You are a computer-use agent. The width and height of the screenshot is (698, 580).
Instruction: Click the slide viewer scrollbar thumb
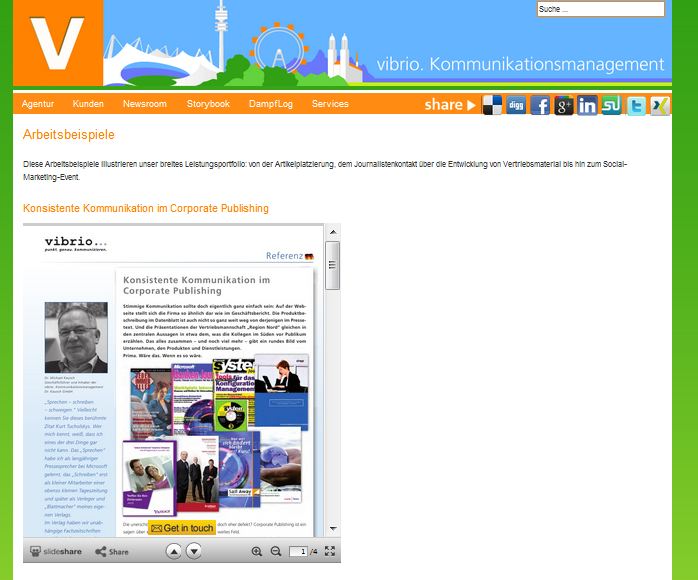[x=333, y=265]
